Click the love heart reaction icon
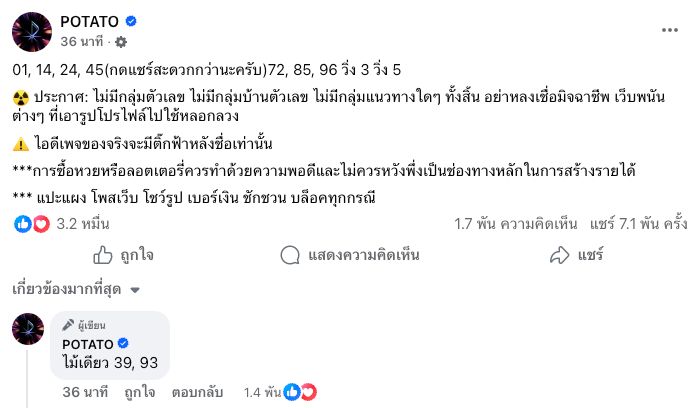 pyautogui.click(x=40, y=224)
